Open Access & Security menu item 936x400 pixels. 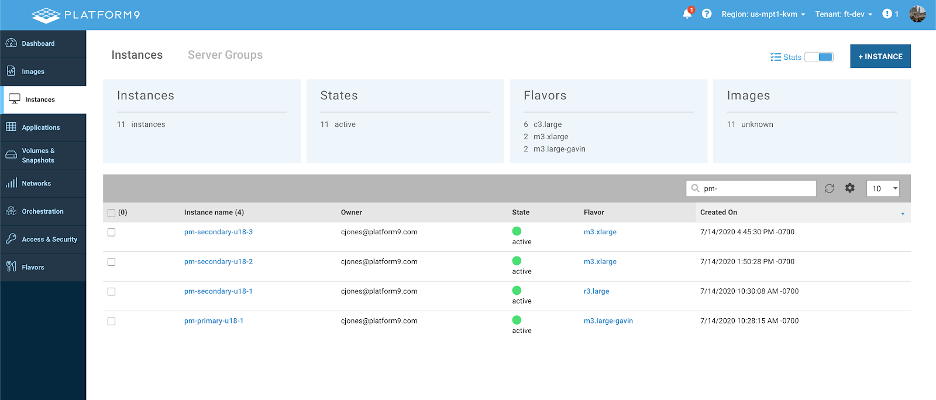tap(42, 239)
